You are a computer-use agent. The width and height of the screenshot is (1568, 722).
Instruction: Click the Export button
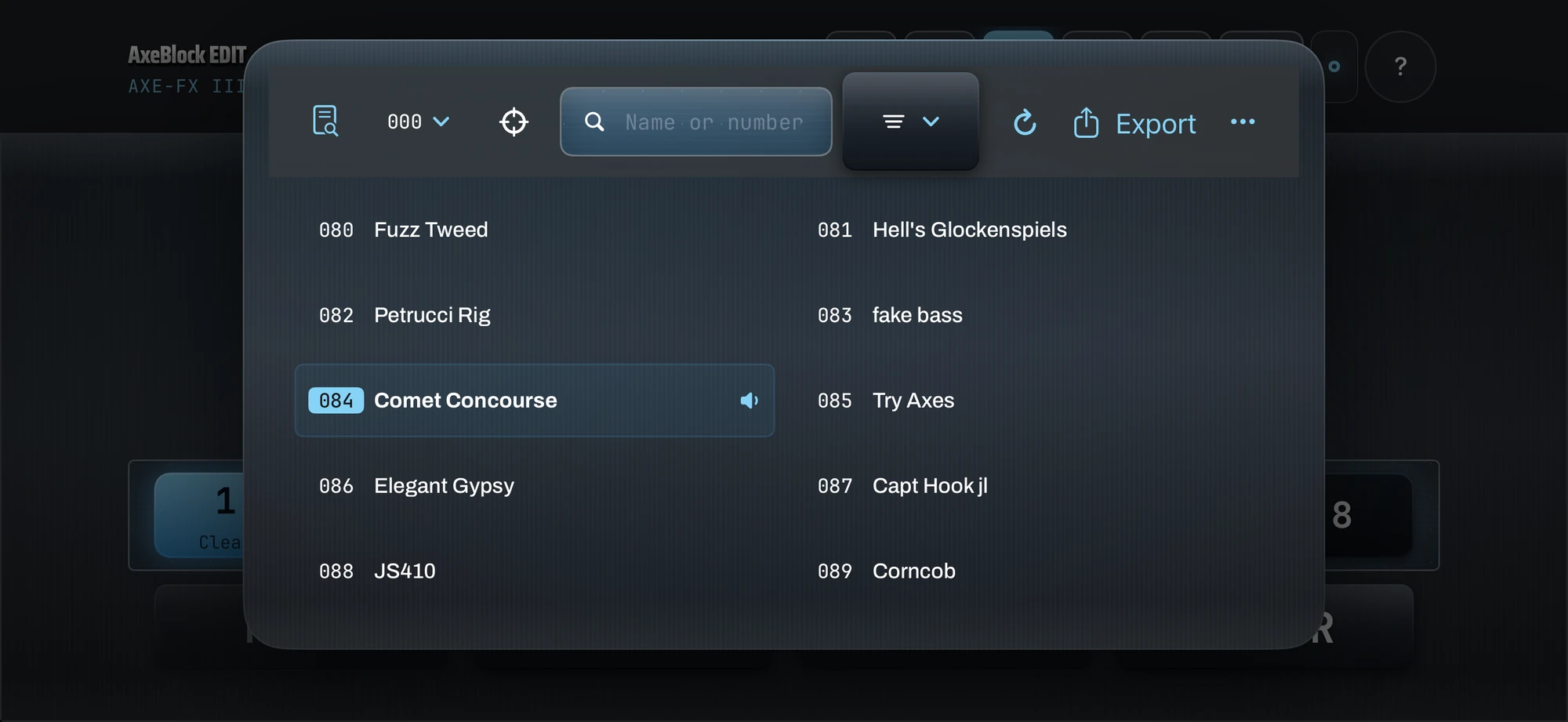(x=1134, y=123)
